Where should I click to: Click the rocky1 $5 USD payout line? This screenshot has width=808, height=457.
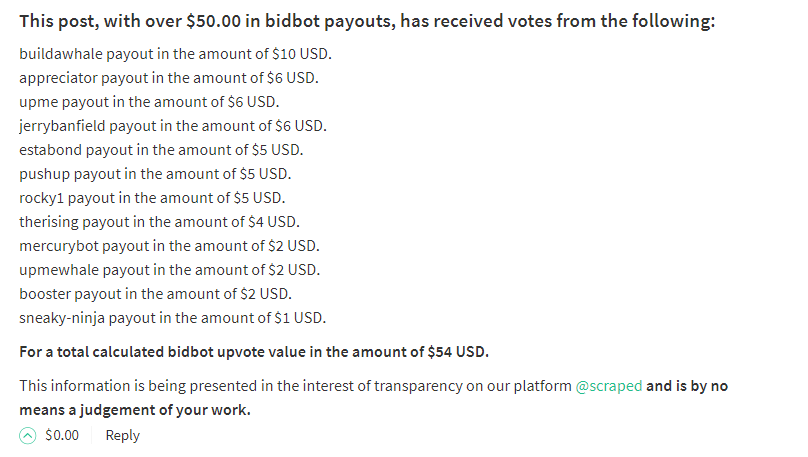coord(152,198)
